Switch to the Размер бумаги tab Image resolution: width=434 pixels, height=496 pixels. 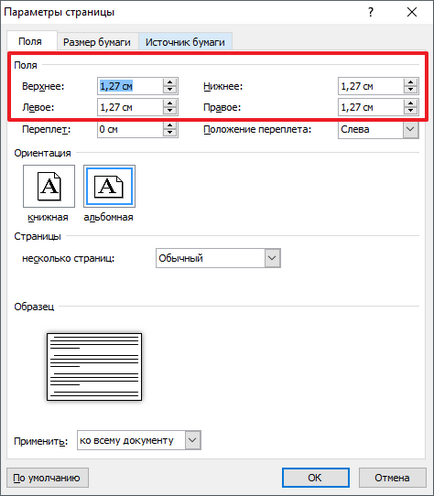97,42
